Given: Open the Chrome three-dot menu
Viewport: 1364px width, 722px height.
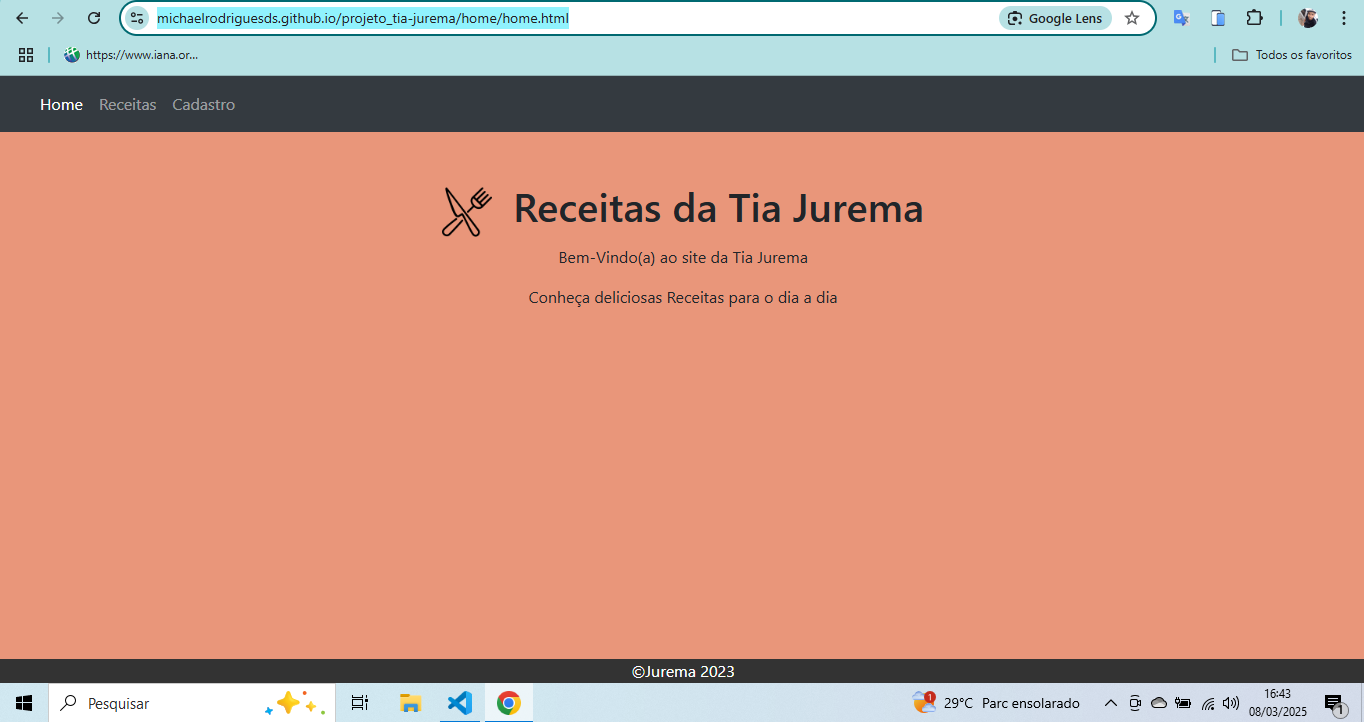Looking at the screenshot, I should click(1344, 17).
